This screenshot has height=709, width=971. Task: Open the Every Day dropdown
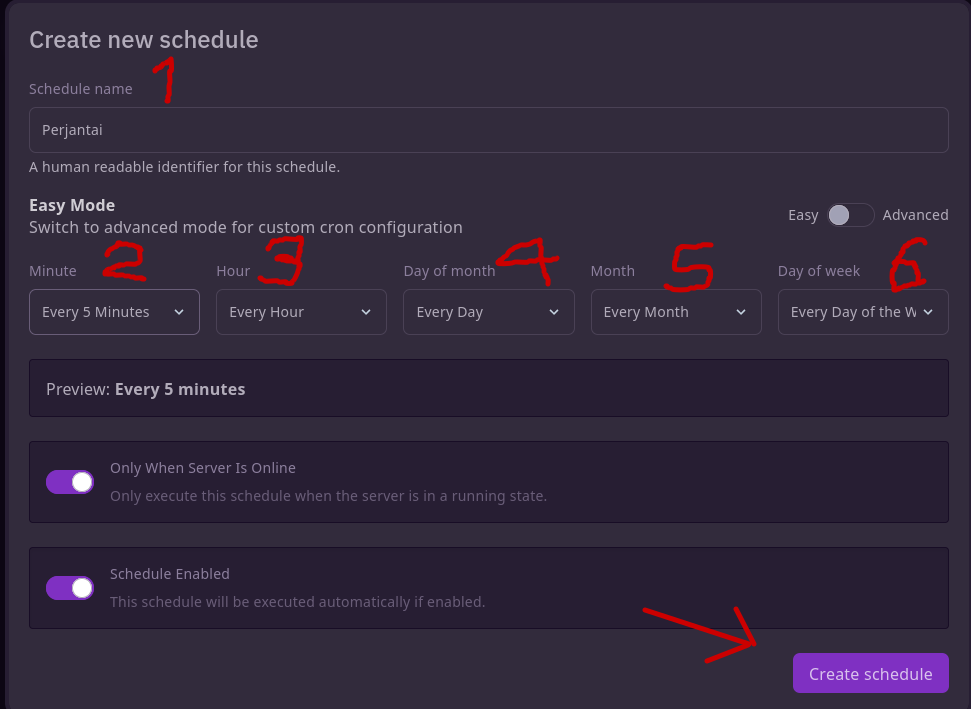(488, 312)
